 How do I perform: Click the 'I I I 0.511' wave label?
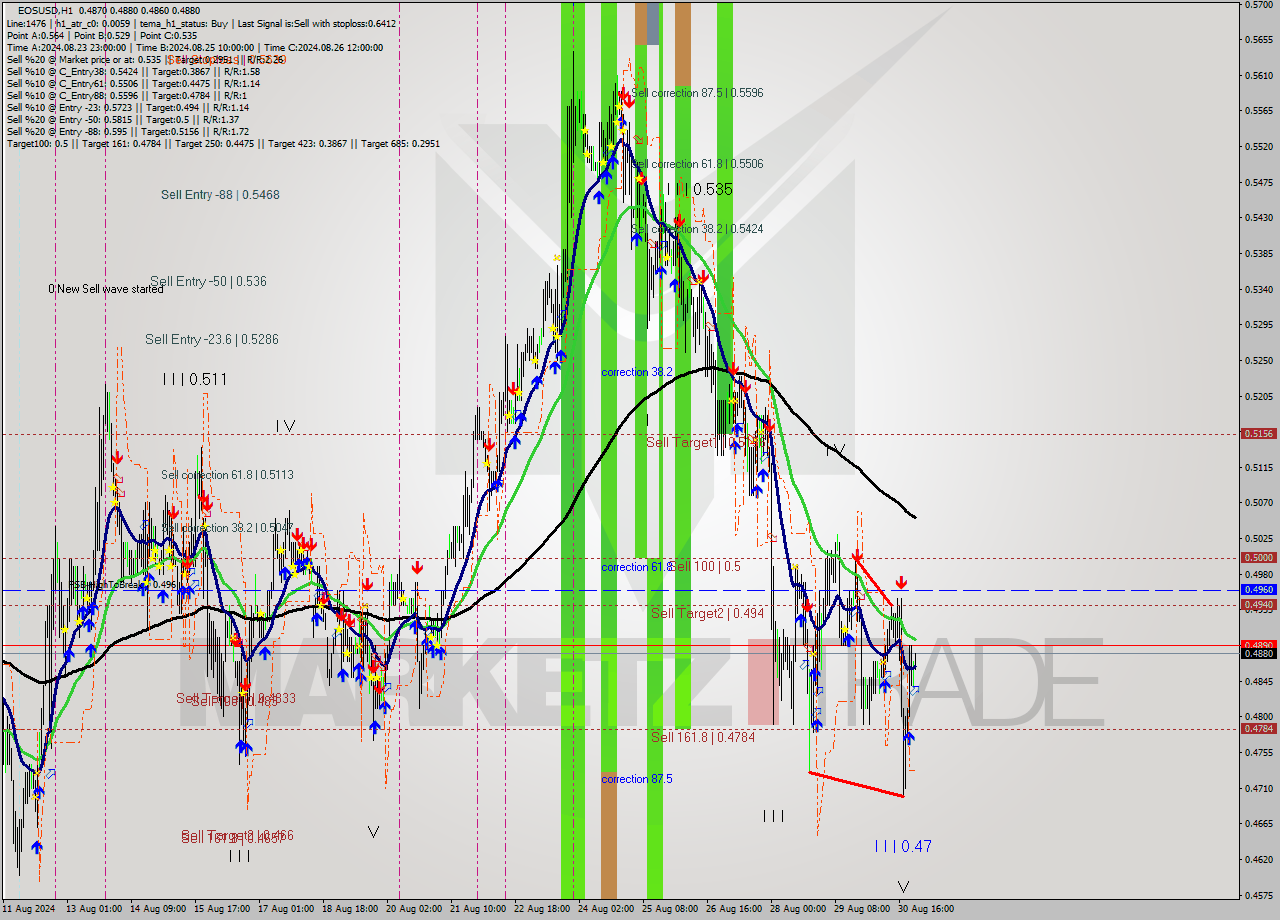[194, 380]
